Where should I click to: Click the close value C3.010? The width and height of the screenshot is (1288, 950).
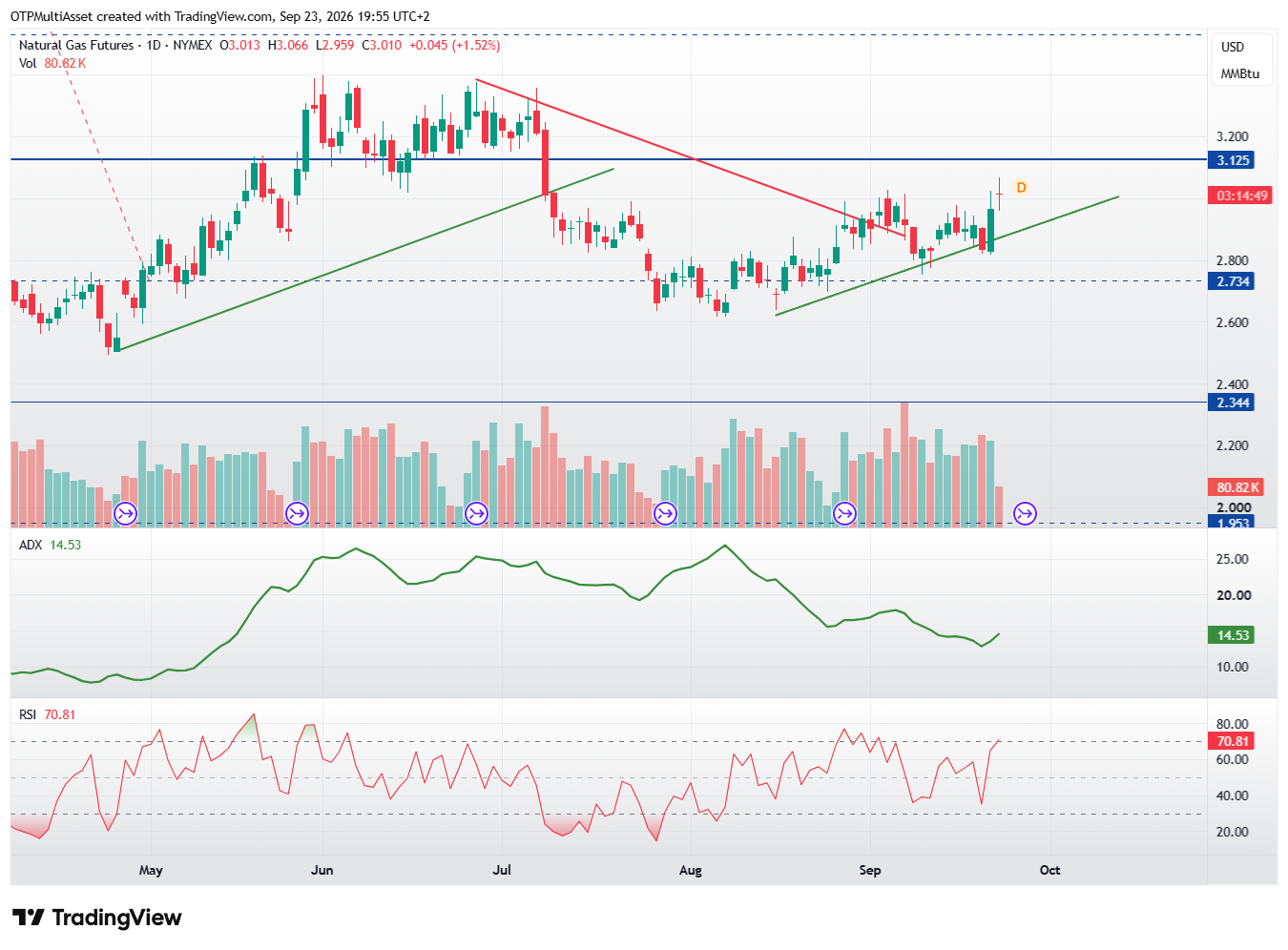coord(382,45)
